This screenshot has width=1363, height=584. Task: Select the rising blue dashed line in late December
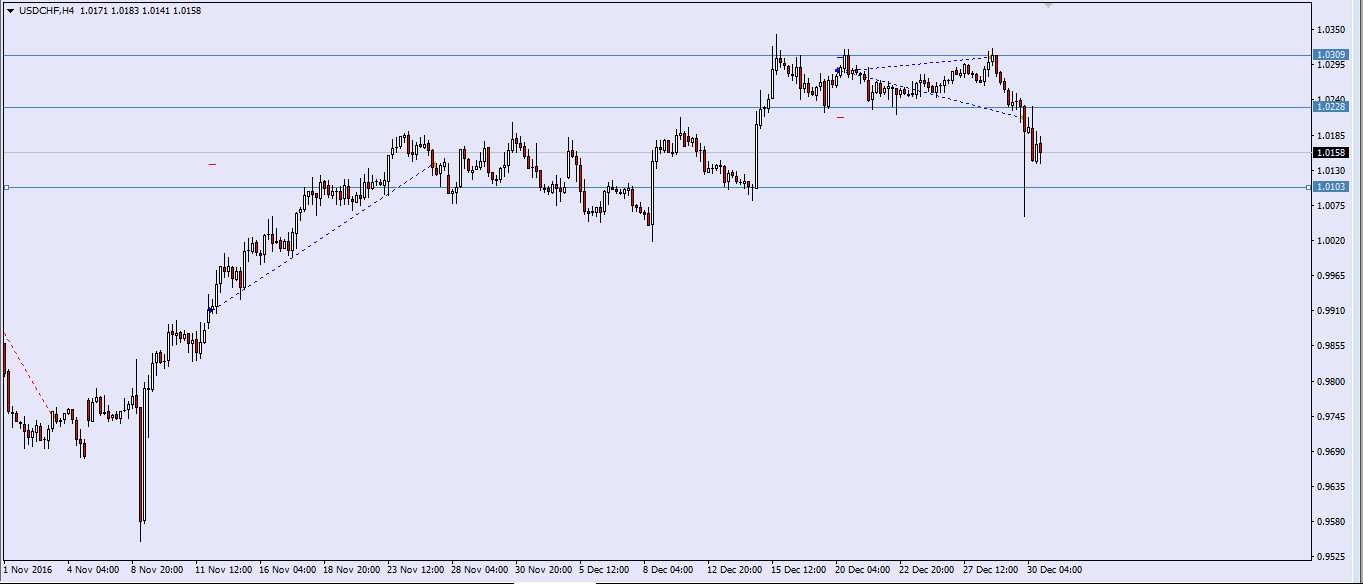click(x=915, y=64)
